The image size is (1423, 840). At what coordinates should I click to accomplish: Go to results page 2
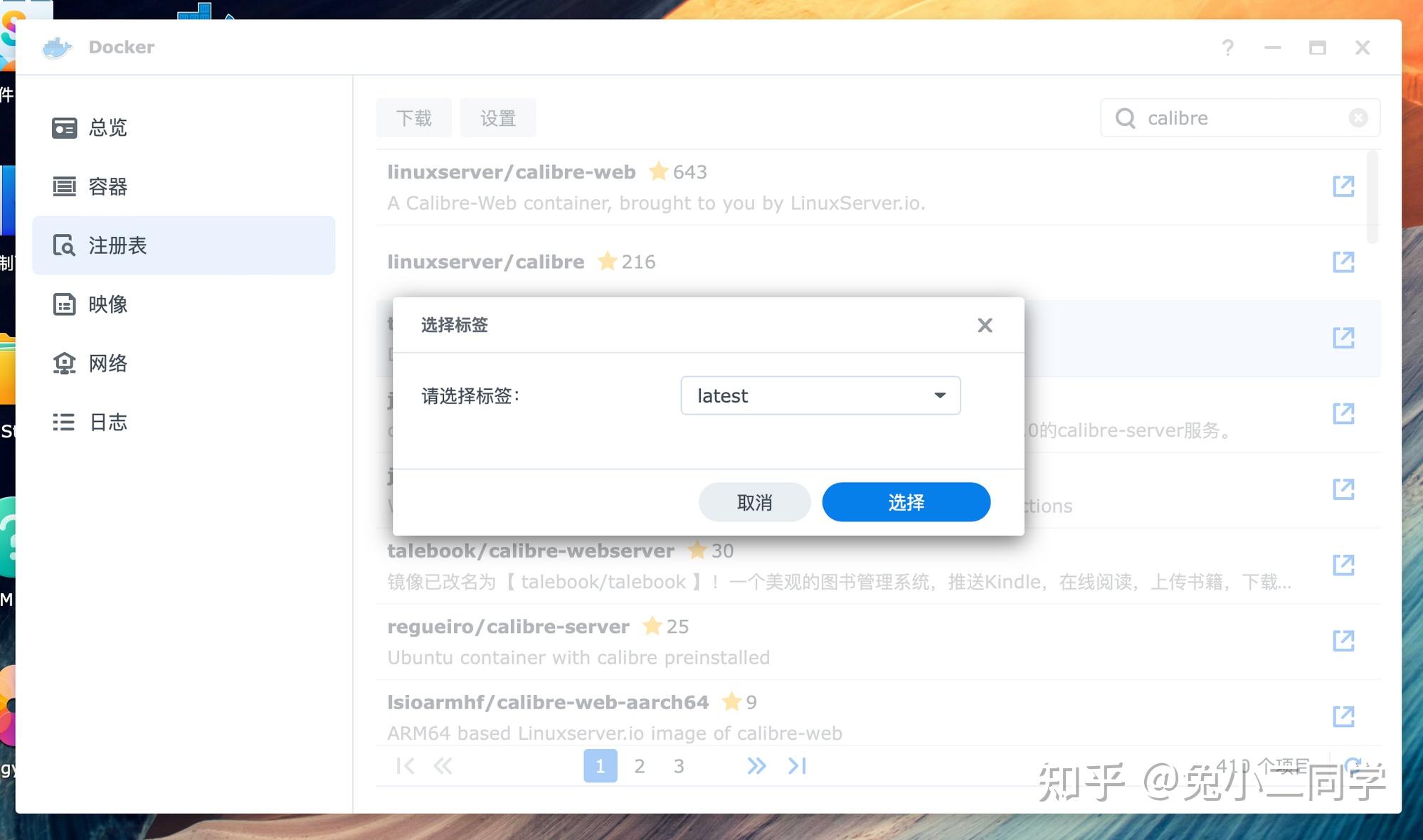tap(640, 765)
